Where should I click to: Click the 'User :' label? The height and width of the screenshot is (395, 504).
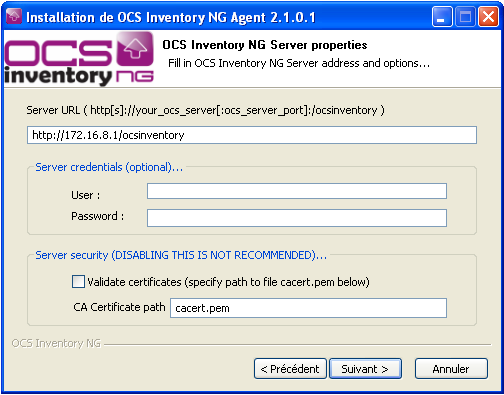[86, 195]
